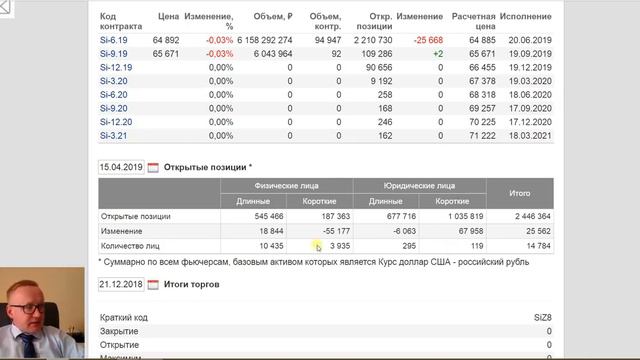
Task: Select red change value -25 668
Action: [428, 40]
